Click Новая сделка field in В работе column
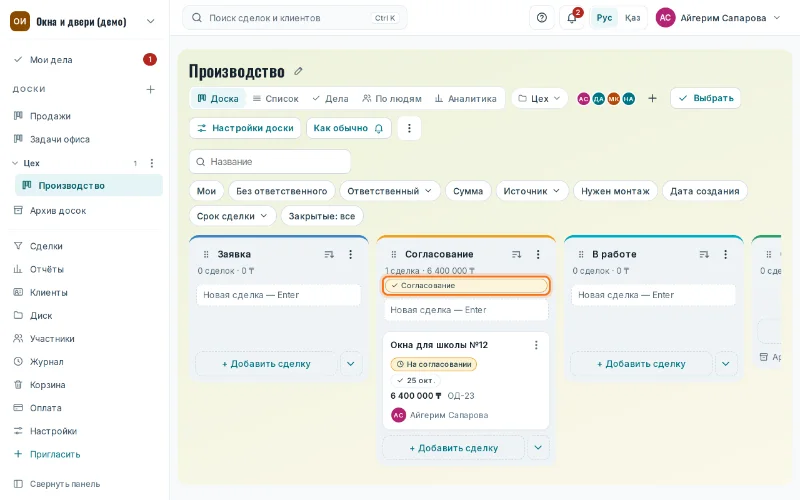Image resolution: width=800 pixels, height=500 pixels. coord(654,295)
